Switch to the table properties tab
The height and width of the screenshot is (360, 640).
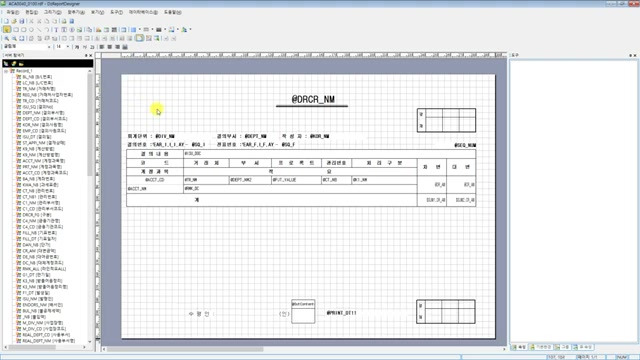click(x=583, y=347)
